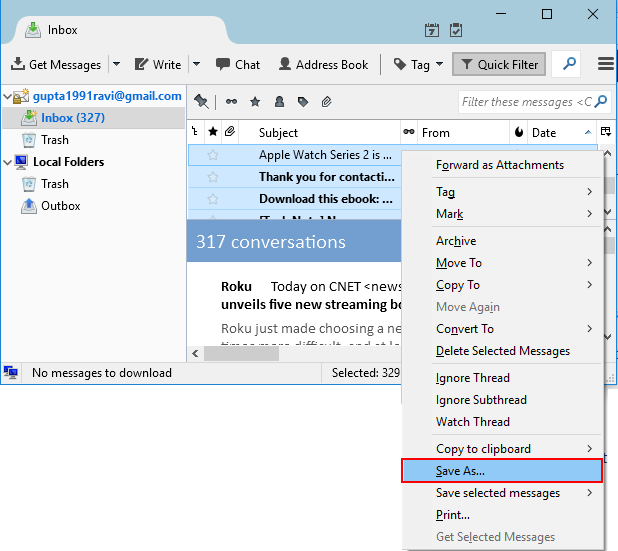Screen dimensions: 618x551
Task: Open the Outbox folder in Local Folders
Action: 60,206
